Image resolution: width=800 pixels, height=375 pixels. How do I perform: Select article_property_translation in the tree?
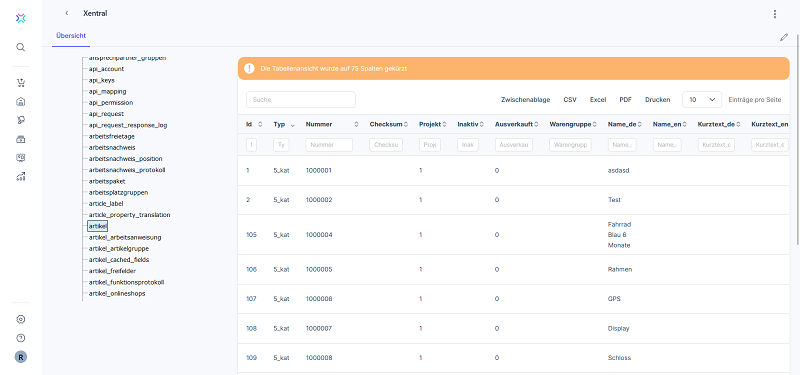130,215
